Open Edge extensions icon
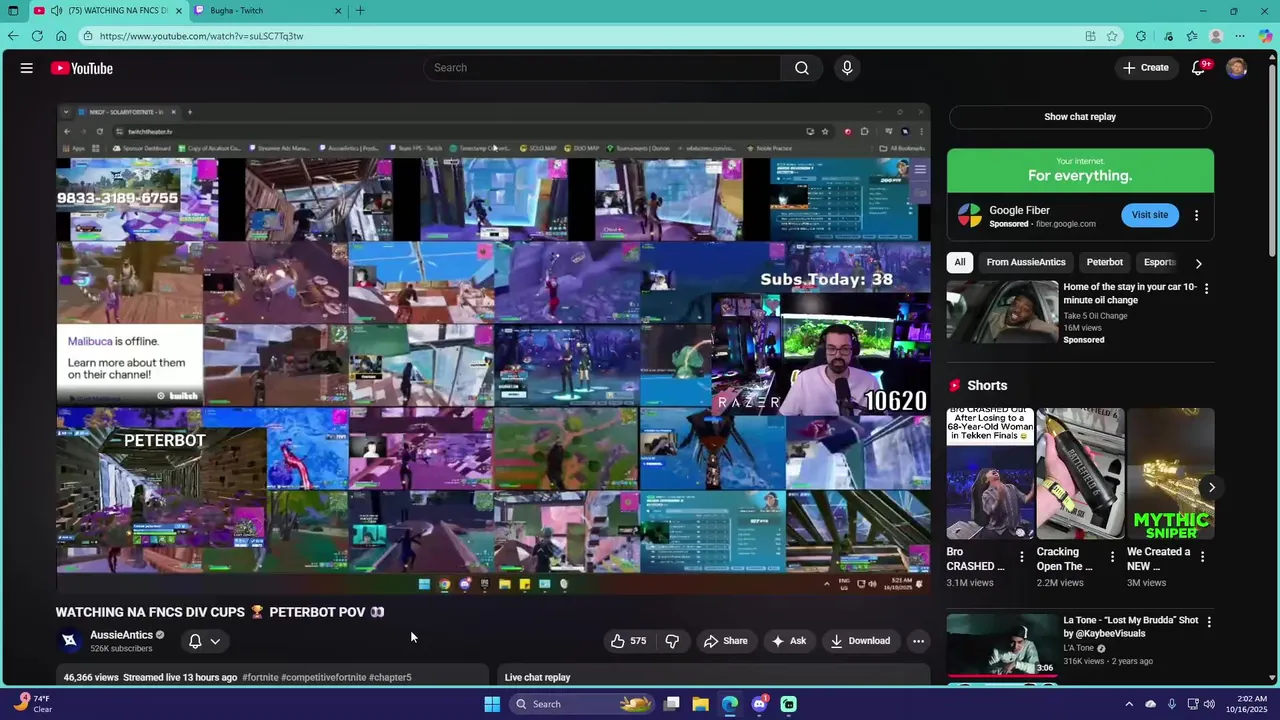Screen dimensions: 1280x720 click(1141, 36)
